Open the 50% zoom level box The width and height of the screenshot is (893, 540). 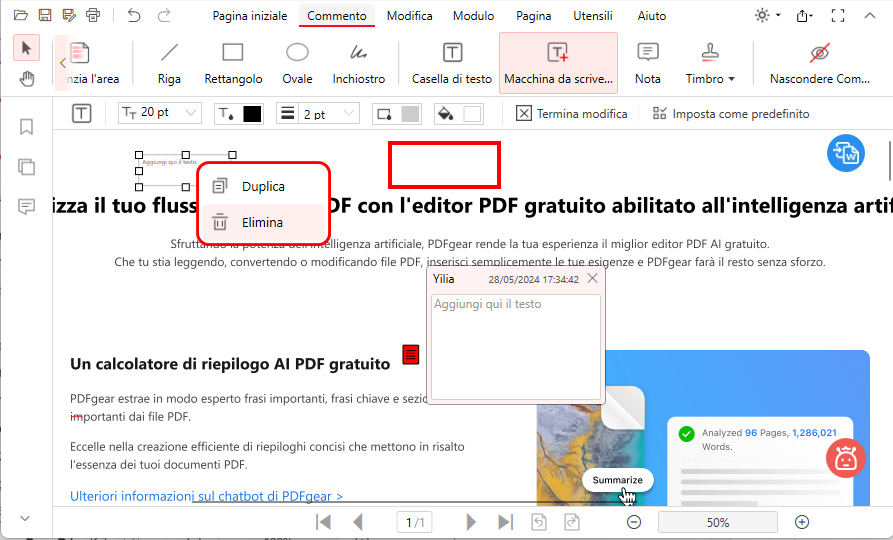click(x=718, y=522)
